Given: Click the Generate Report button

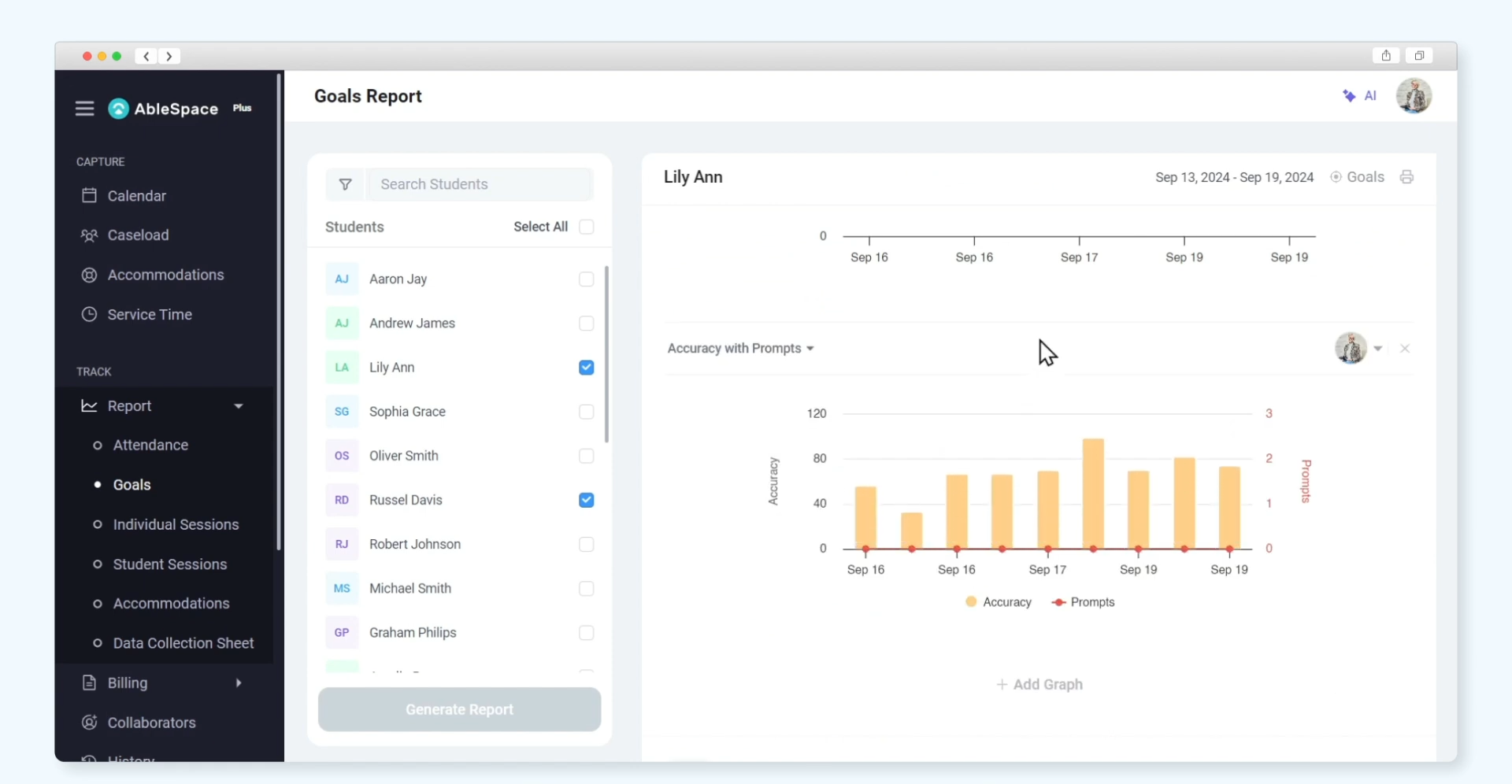Looking at the screenshot, I should coord(459,709).
